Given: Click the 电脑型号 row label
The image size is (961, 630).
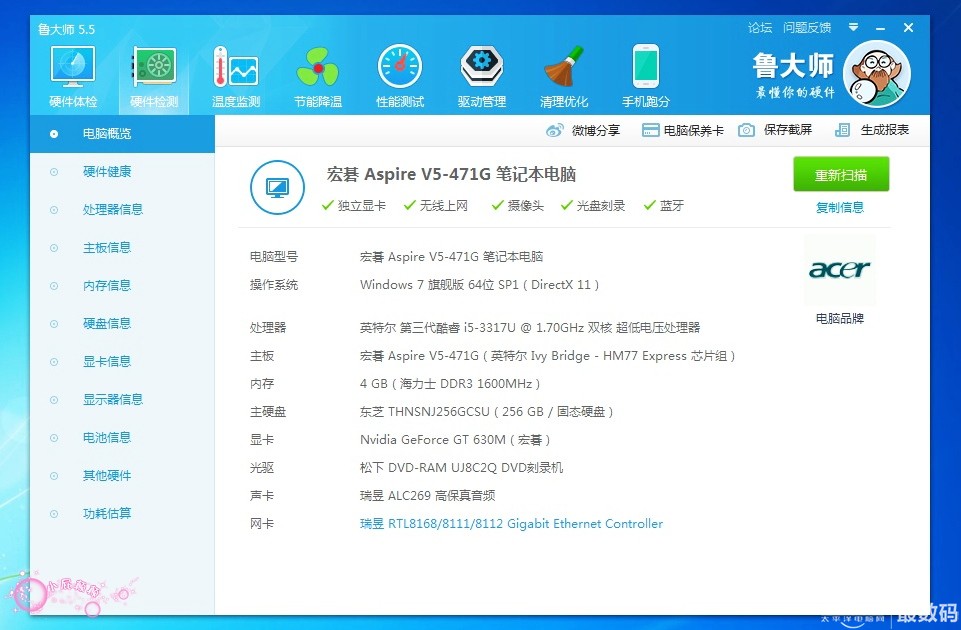Looking at the screenshot, I should click(x=273, y=256).
